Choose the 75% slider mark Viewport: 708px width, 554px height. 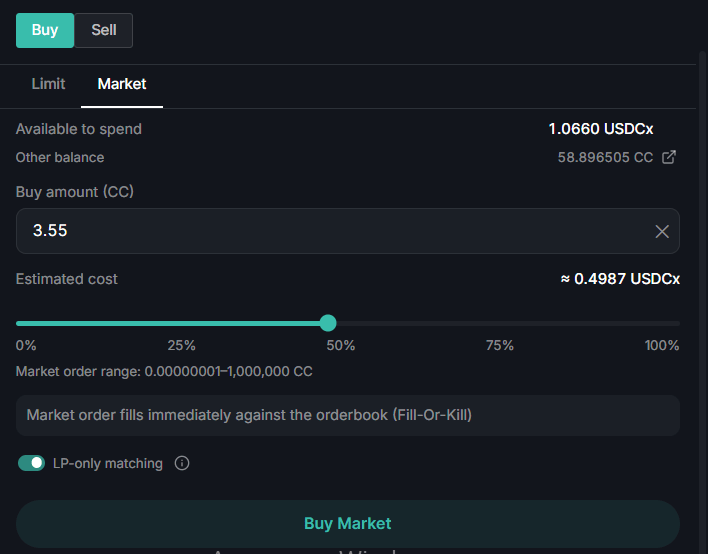(499, 346)
